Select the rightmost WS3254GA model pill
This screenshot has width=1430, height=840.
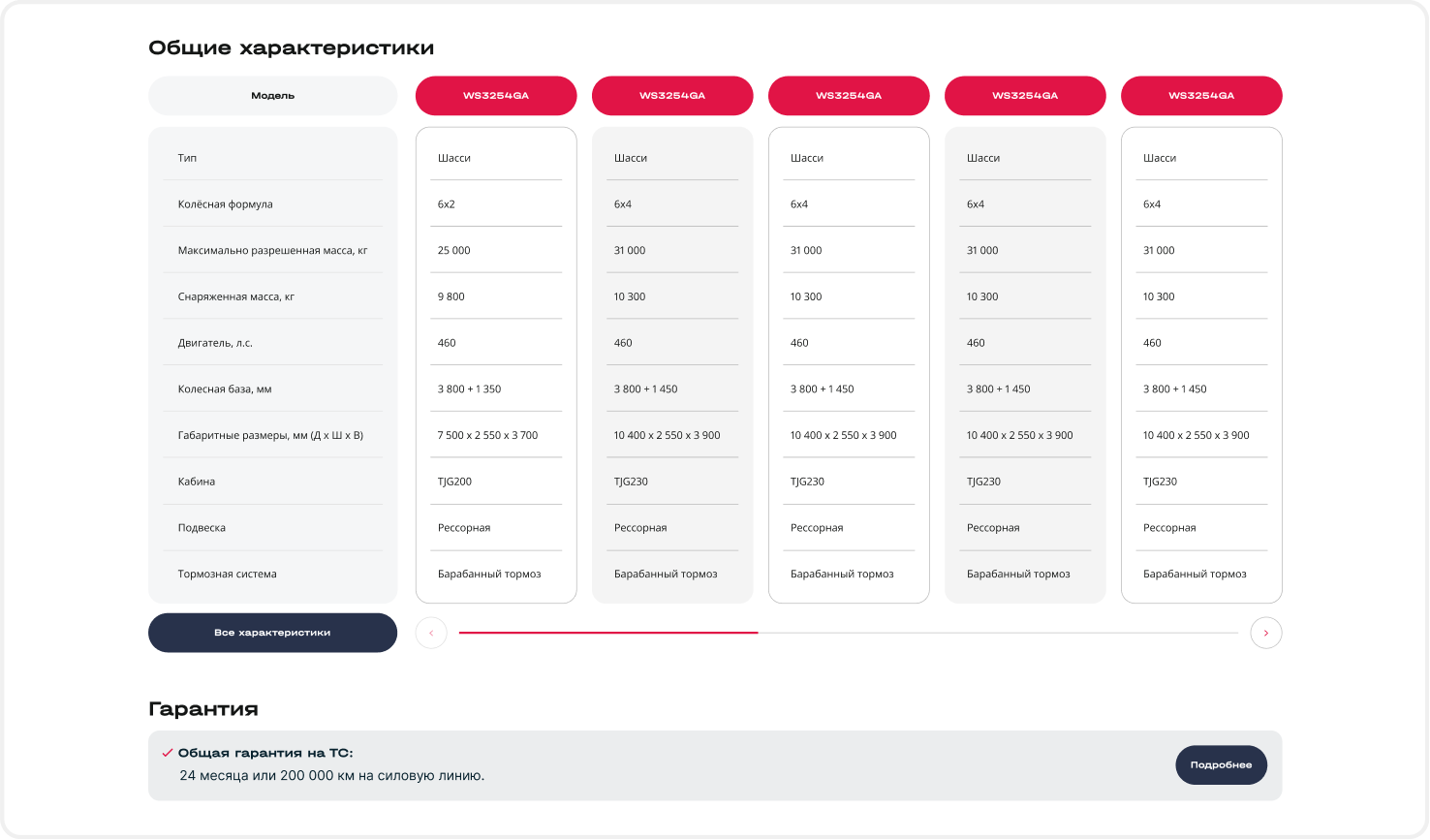[1201, 96]
